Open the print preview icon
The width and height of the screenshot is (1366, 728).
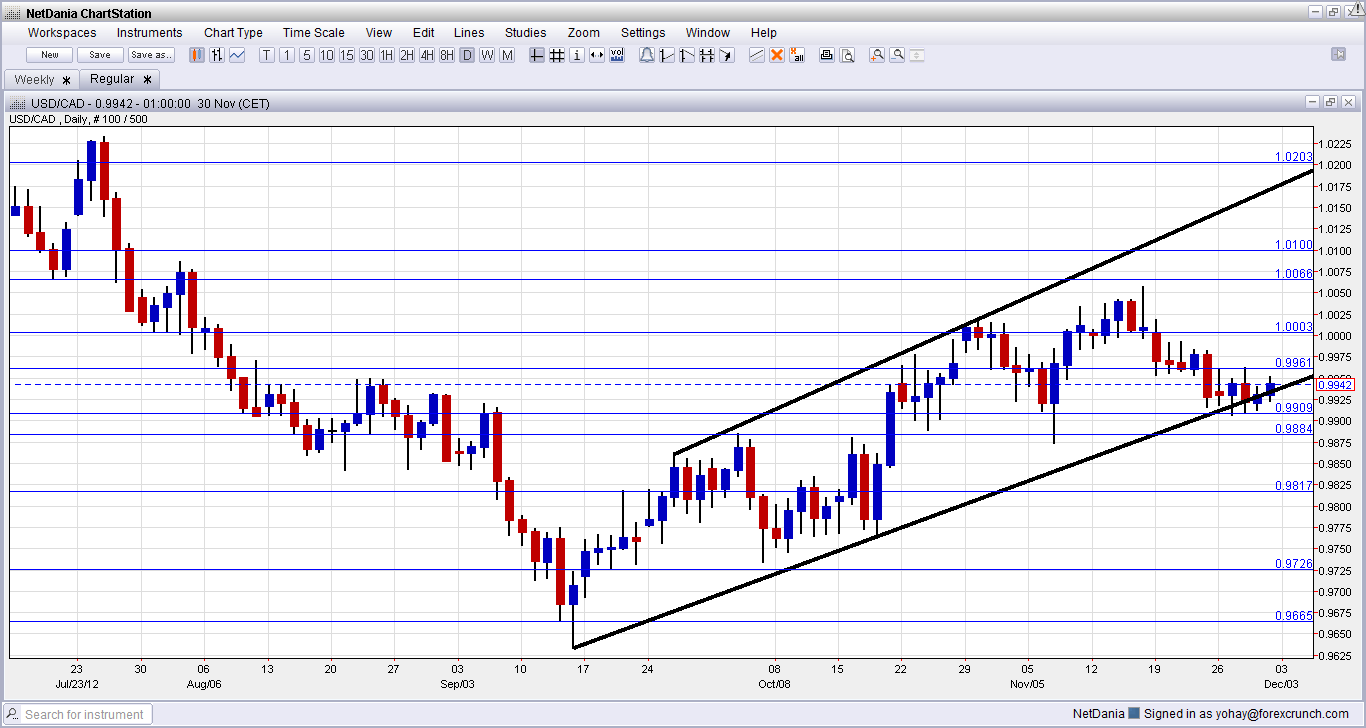(847, 55)
